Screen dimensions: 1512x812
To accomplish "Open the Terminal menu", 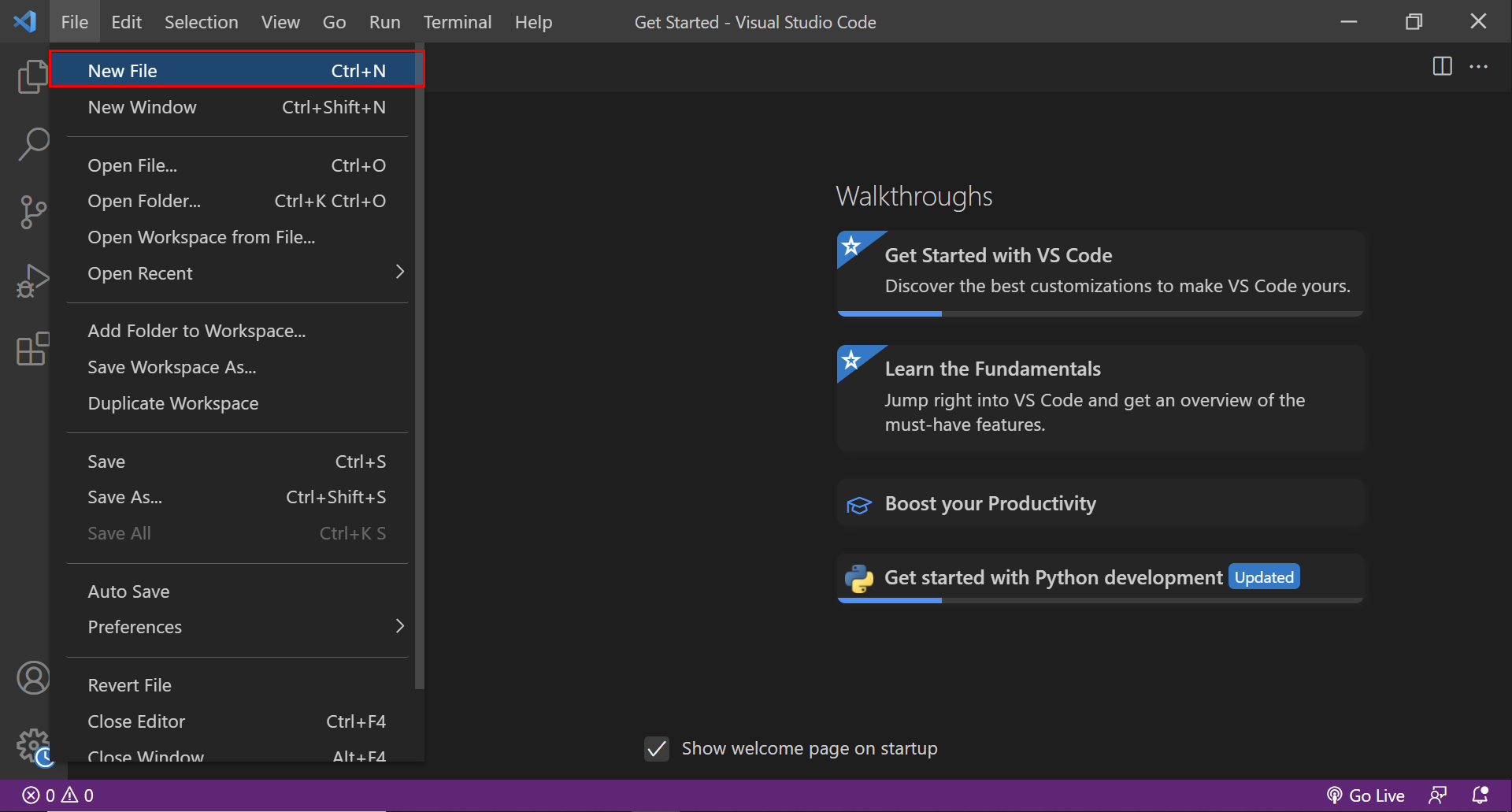I will tap(458, 22).
